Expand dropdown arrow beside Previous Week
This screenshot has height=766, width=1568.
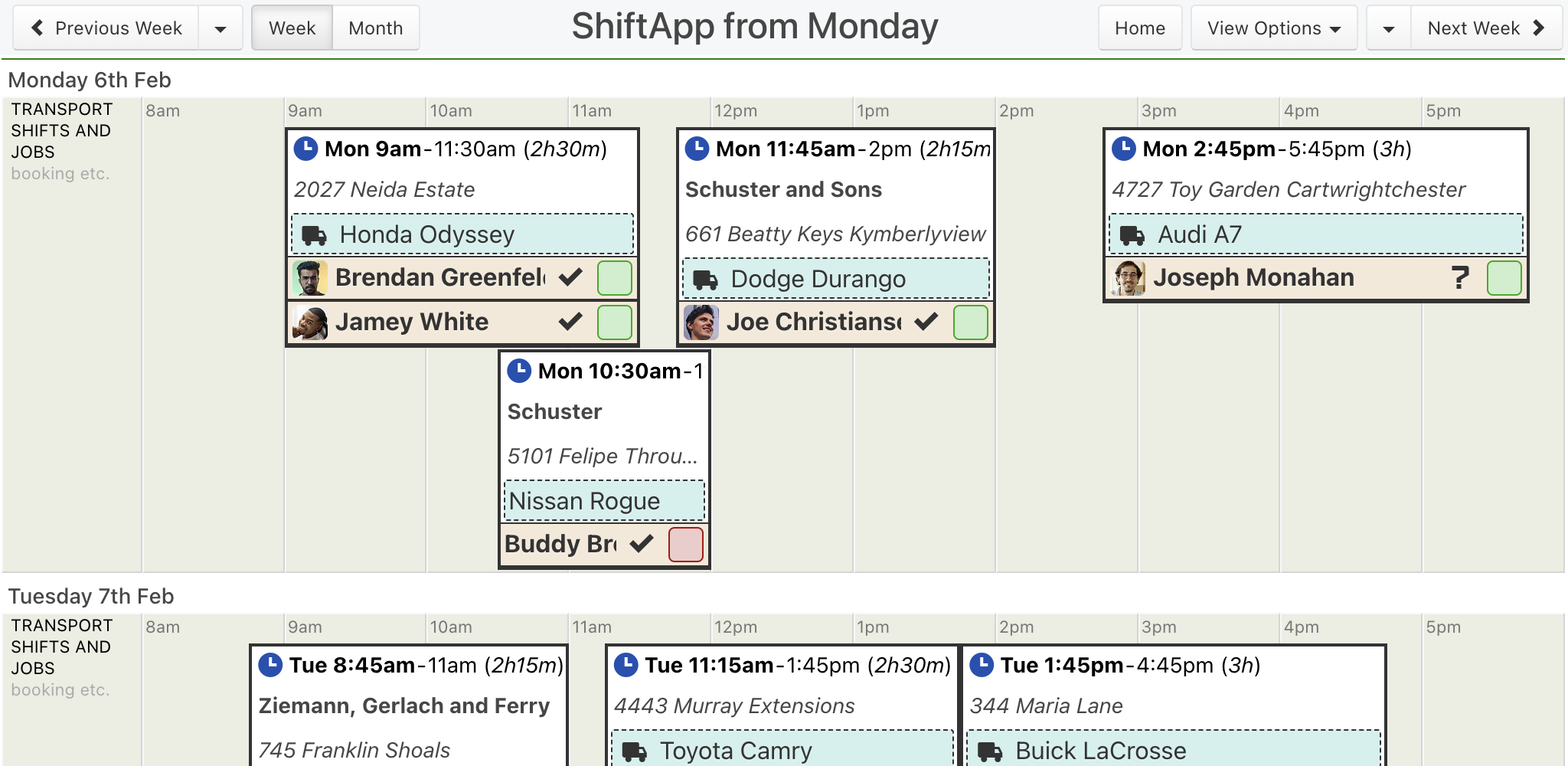(220, 28)
